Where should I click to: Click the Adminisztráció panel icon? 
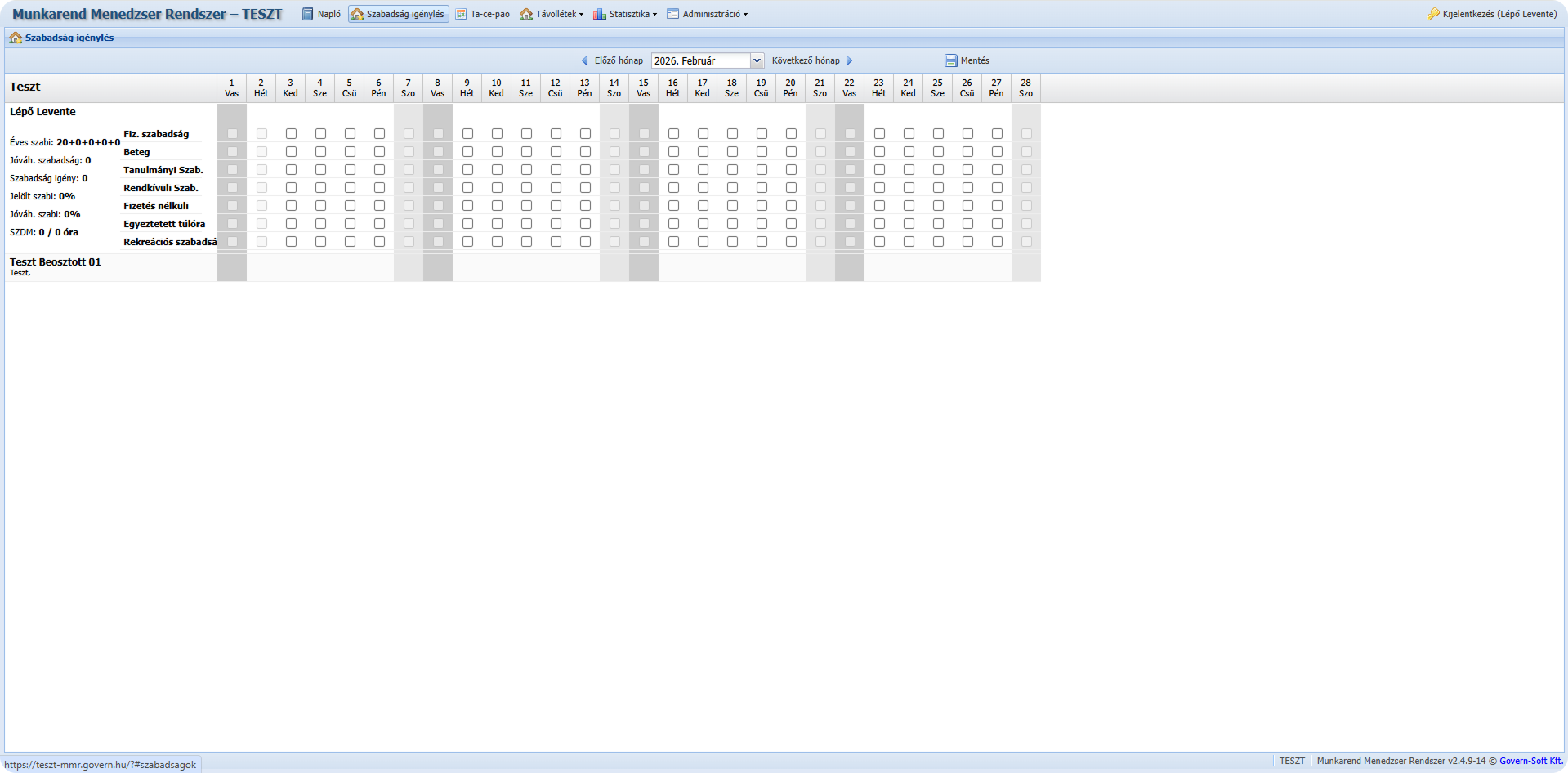coord(672,14)
